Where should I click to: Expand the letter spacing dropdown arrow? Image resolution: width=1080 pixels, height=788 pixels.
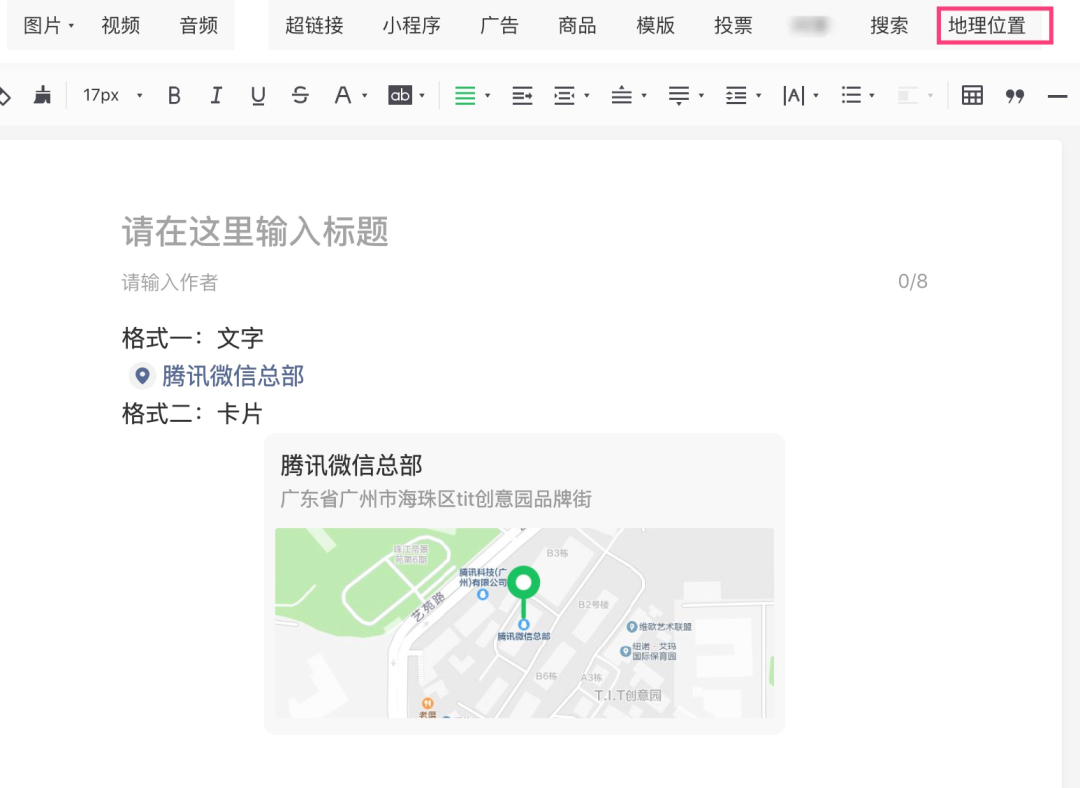(816, 96)
